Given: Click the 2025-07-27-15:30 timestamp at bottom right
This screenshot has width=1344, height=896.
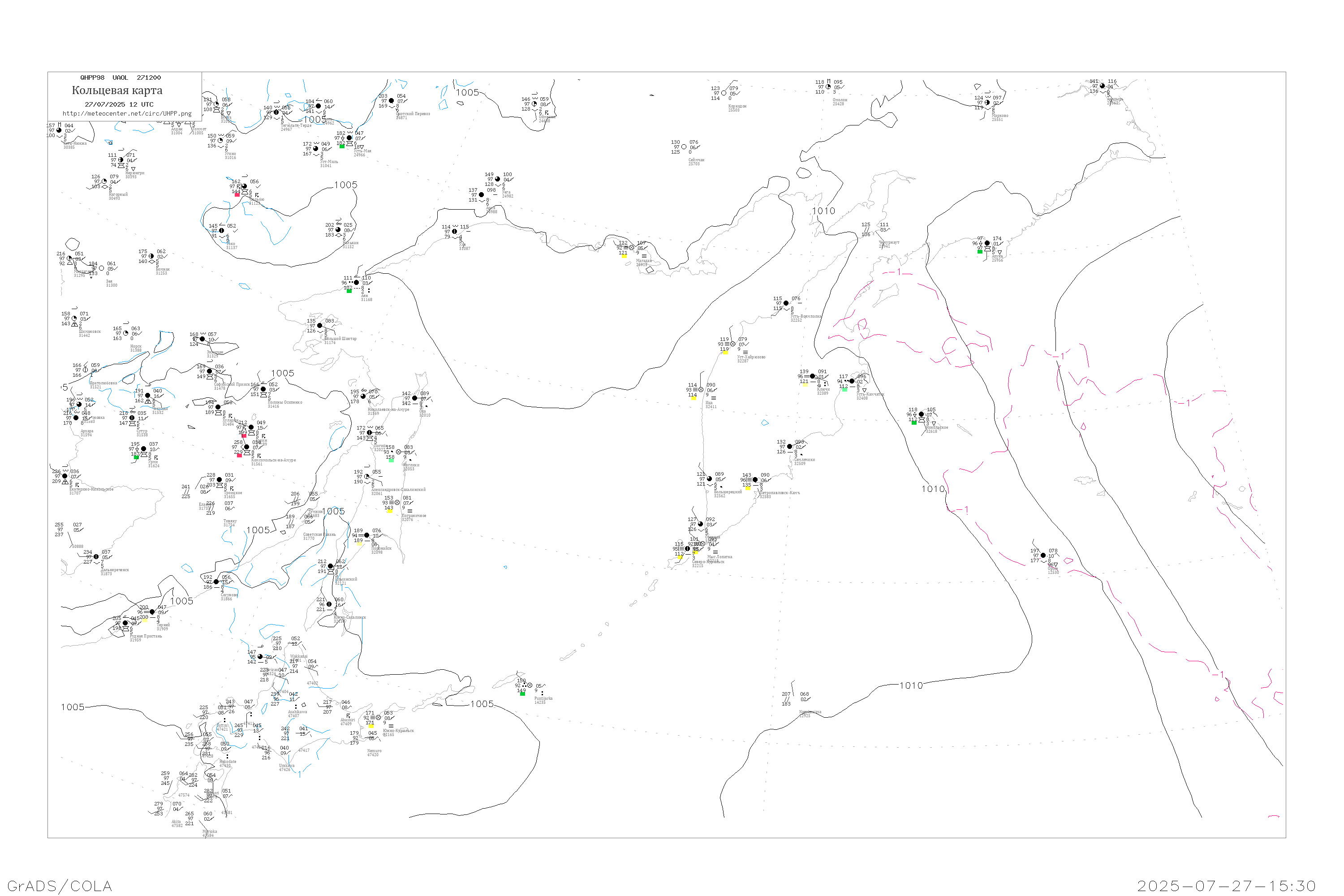Looking at the screenshot, I should (1226, 886).
